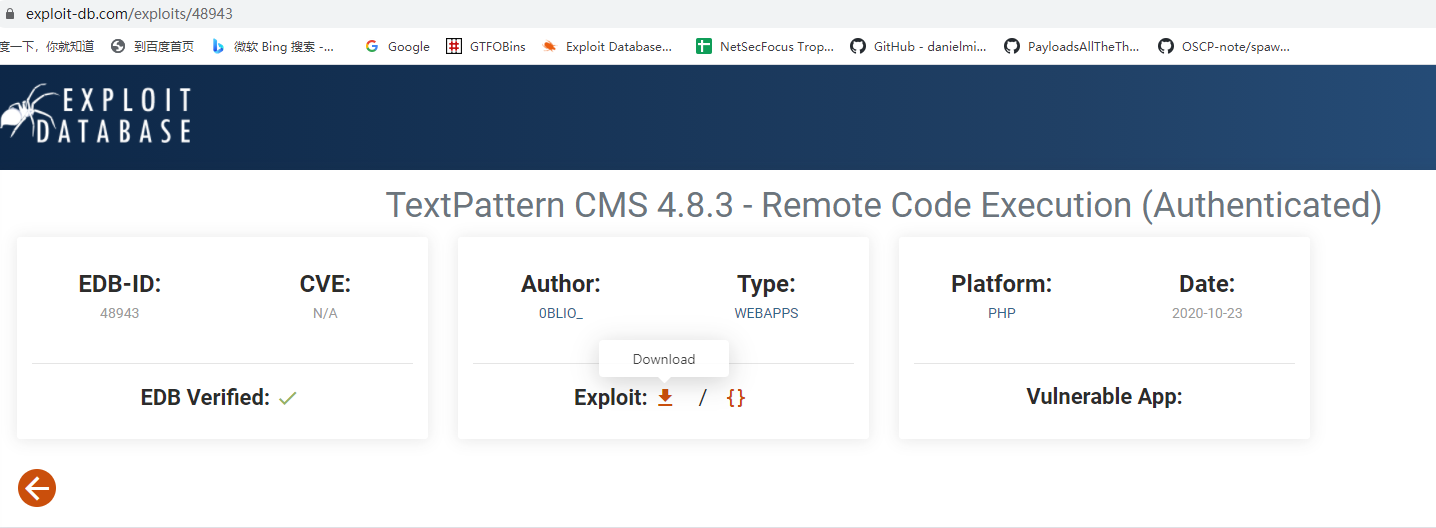Go back using the orange arrow button

point(37,488)
